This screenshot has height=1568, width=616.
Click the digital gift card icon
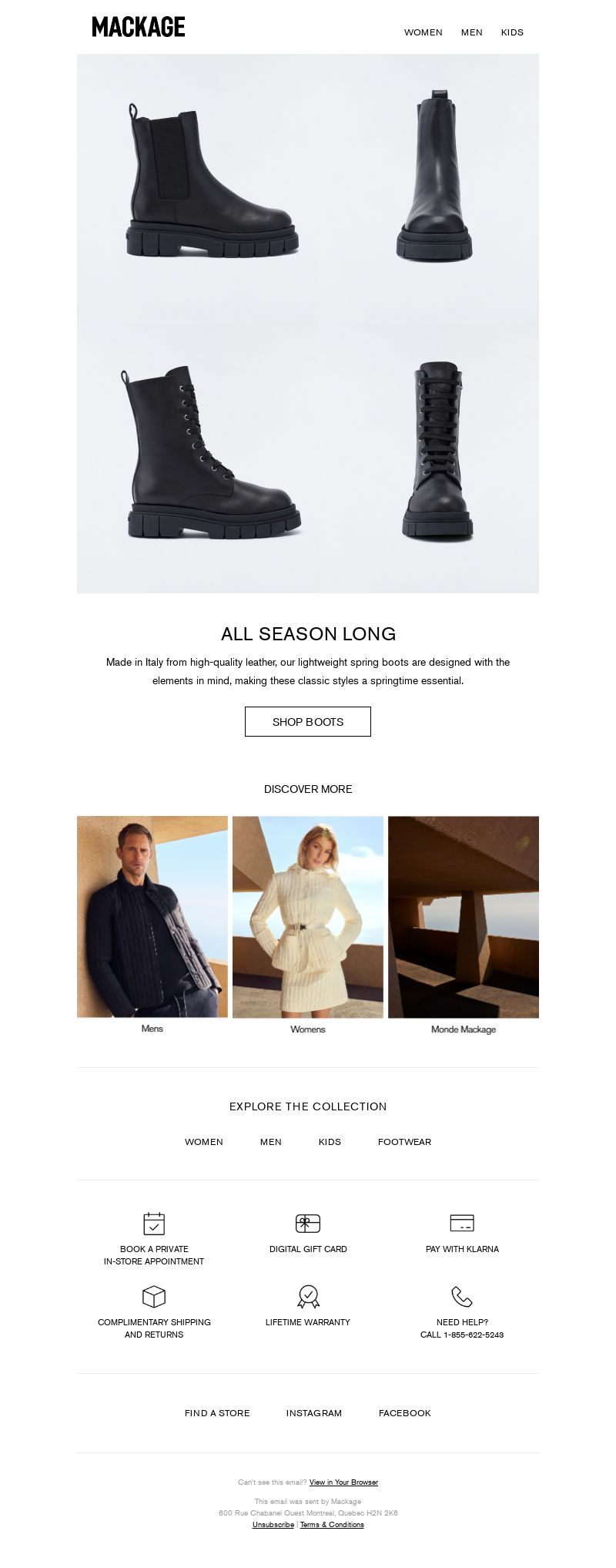[308, 1223]
